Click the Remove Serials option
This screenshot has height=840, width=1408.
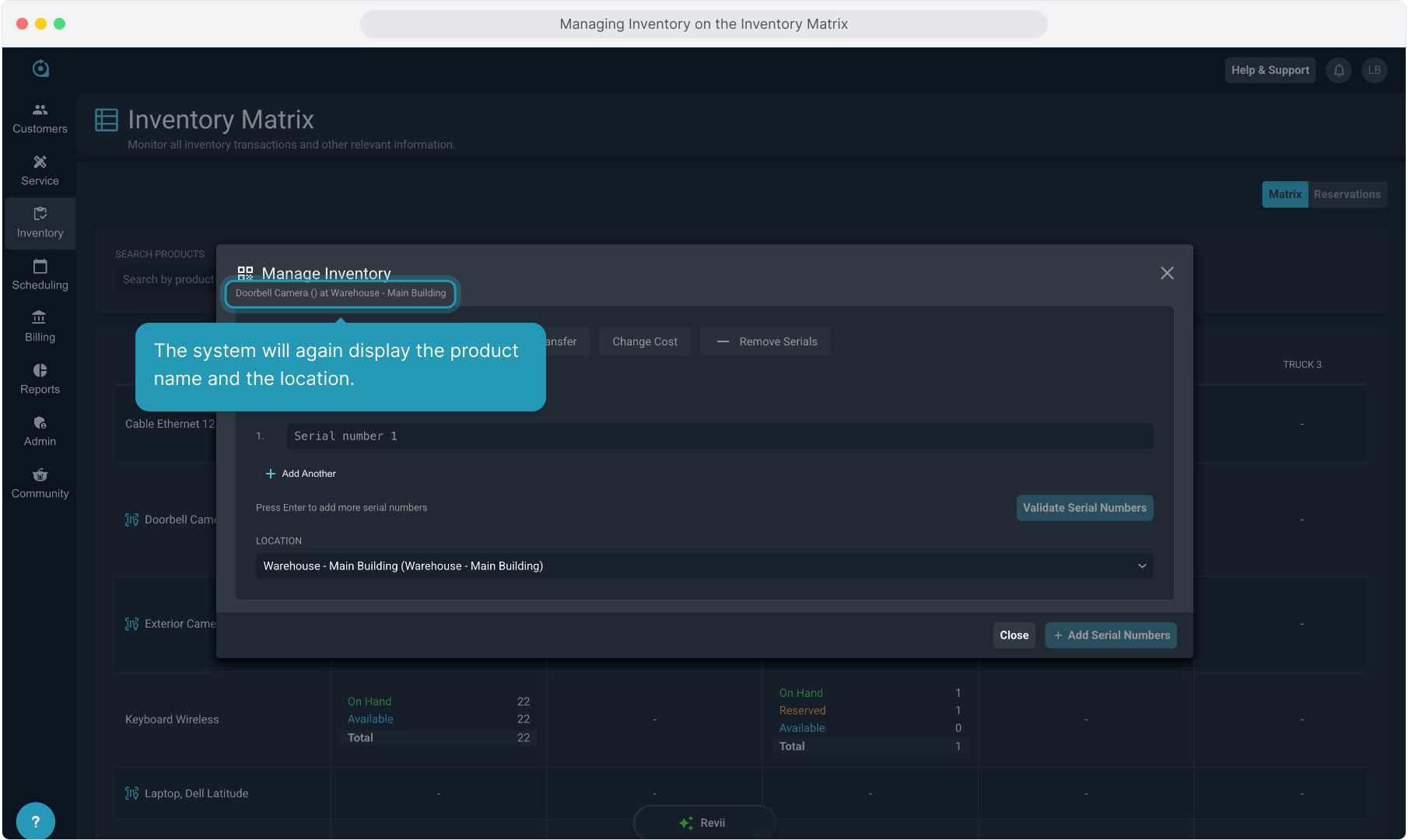765,341
